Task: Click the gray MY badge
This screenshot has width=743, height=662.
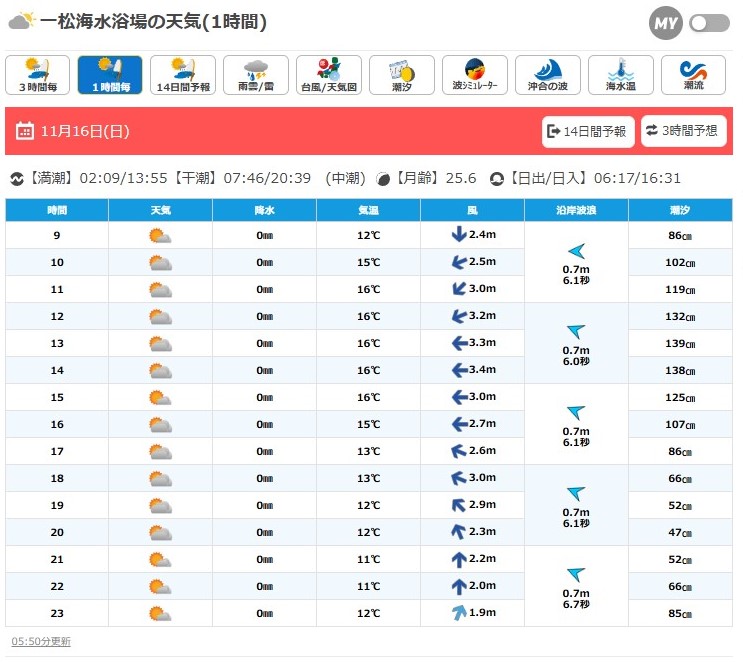Action: pos(666,23)
